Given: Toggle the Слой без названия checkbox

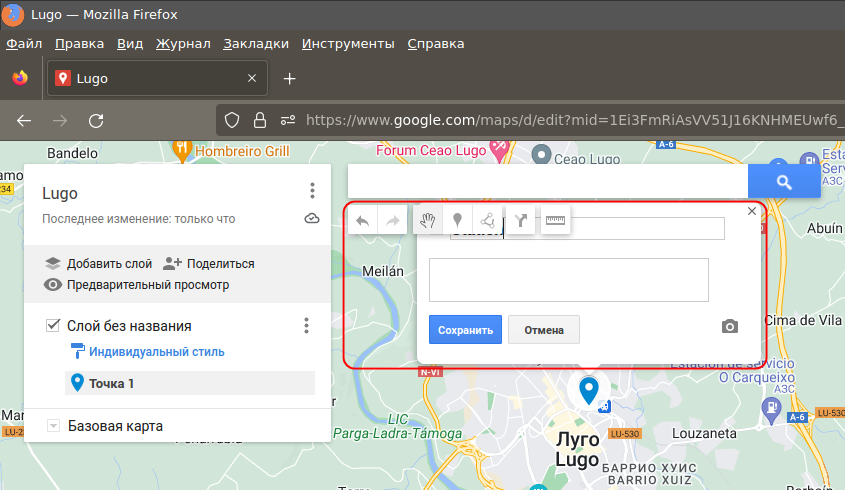Looking at the screenshot, I should coord(53,325).
